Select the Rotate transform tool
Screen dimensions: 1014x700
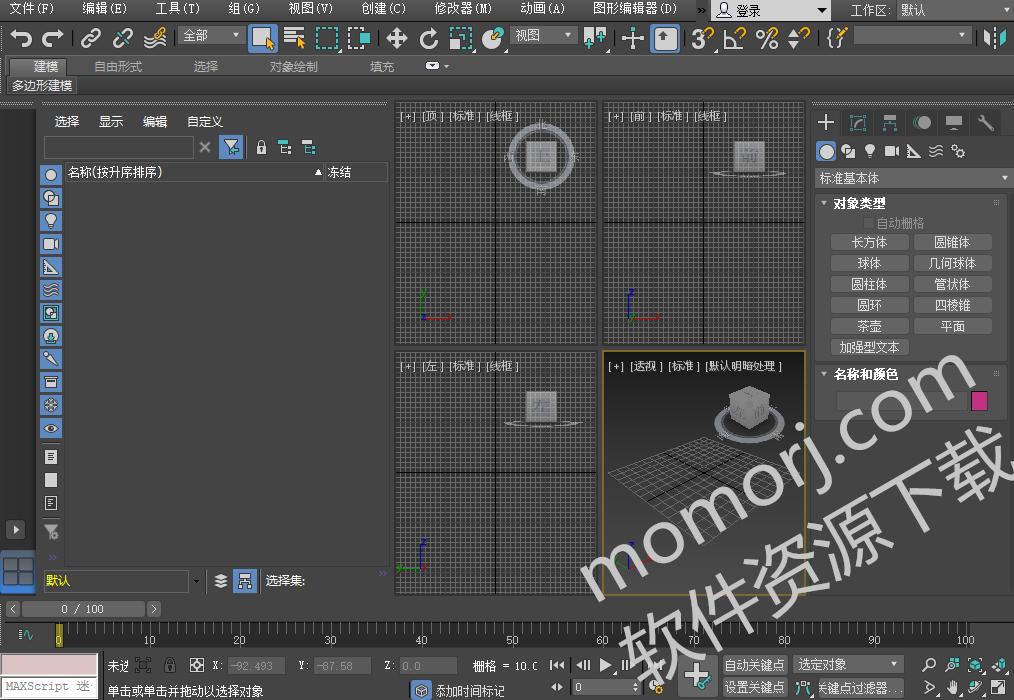pos(429,38)
